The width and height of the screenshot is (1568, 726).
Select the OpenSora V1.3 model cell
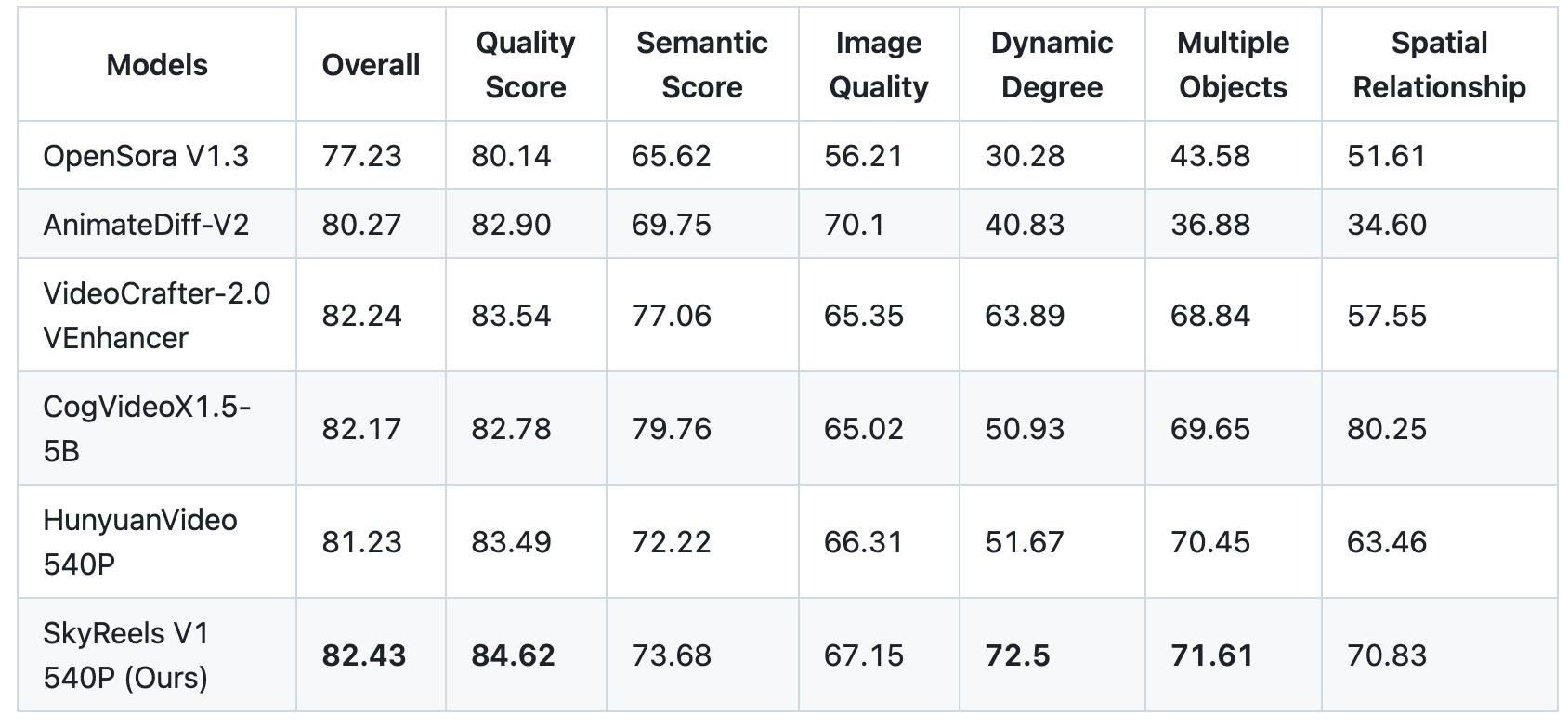(x=146, y=156)
